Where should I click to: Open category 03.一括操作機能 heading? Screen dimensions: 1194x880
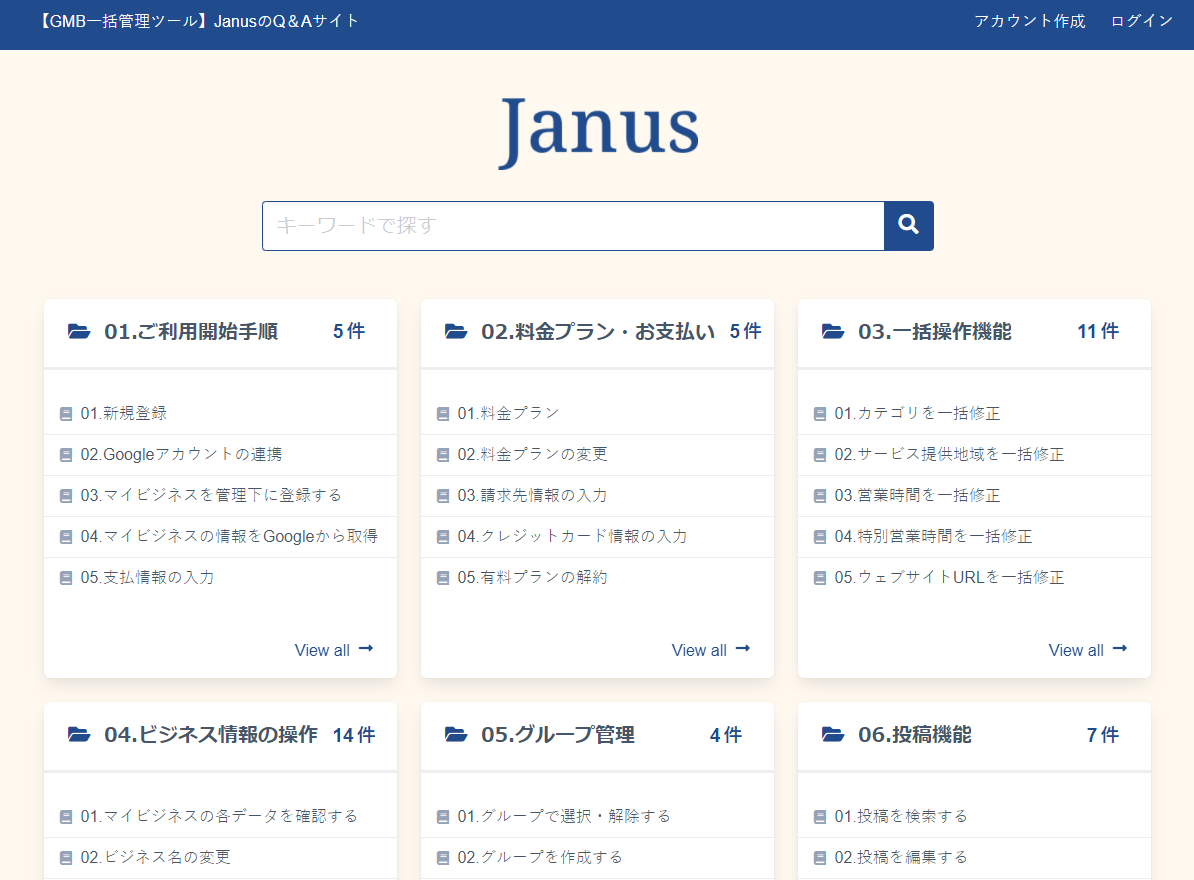tap(935, 332)
